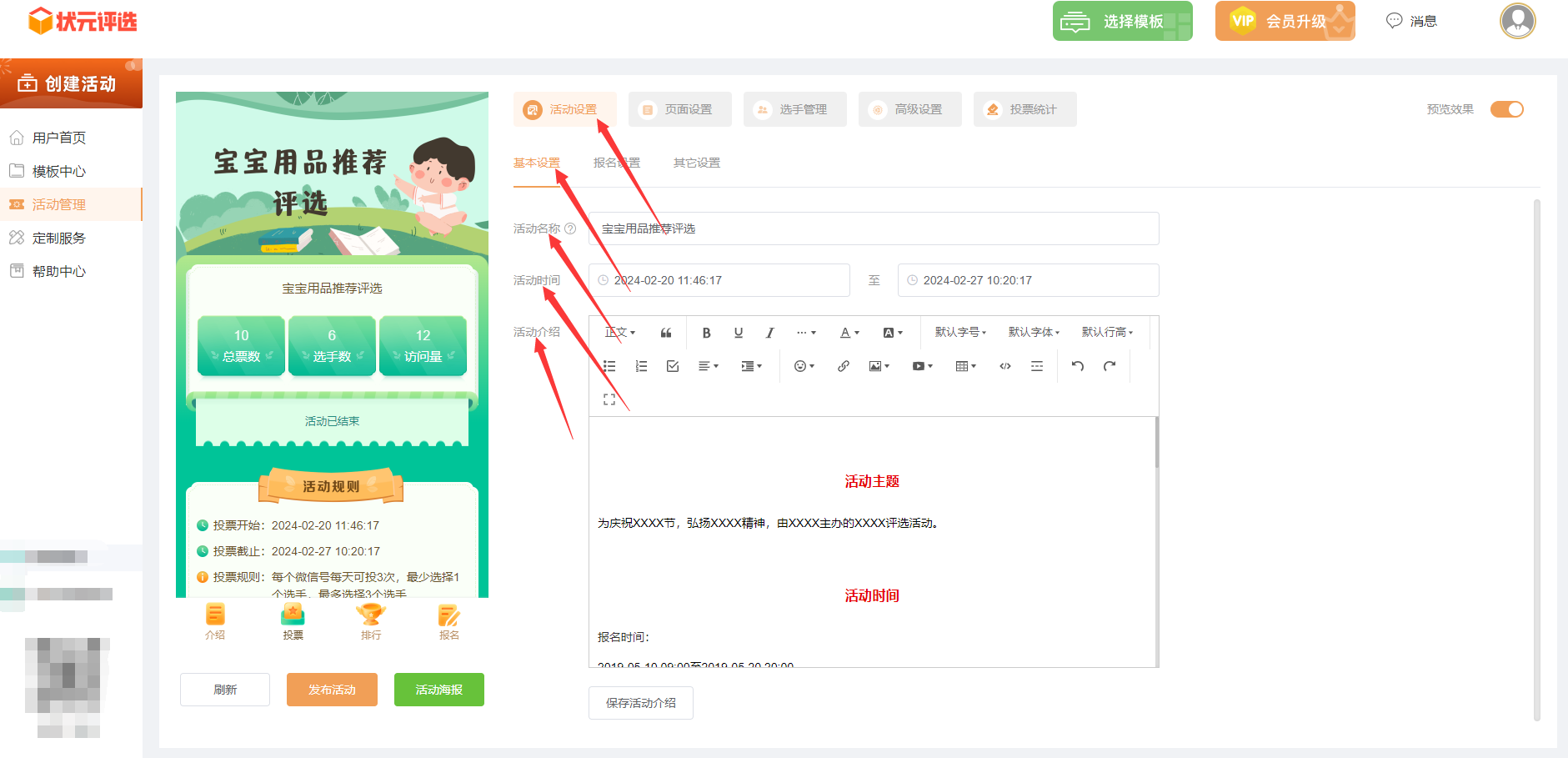Click the underline formatting icon

point(738,333)
